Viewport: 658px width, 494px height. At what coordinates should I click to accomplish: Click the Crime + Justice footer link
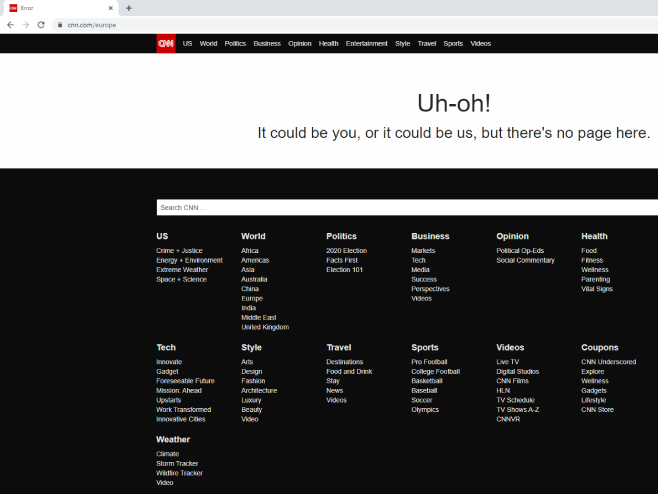pyautogui.click(x=179, y=251)
